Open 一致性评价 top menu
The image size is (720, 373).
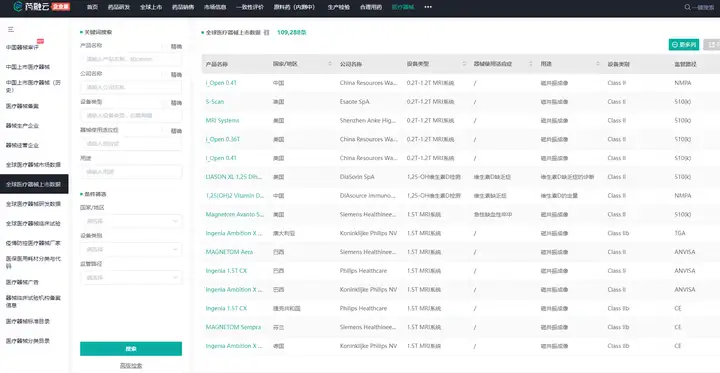pos(250,7)
